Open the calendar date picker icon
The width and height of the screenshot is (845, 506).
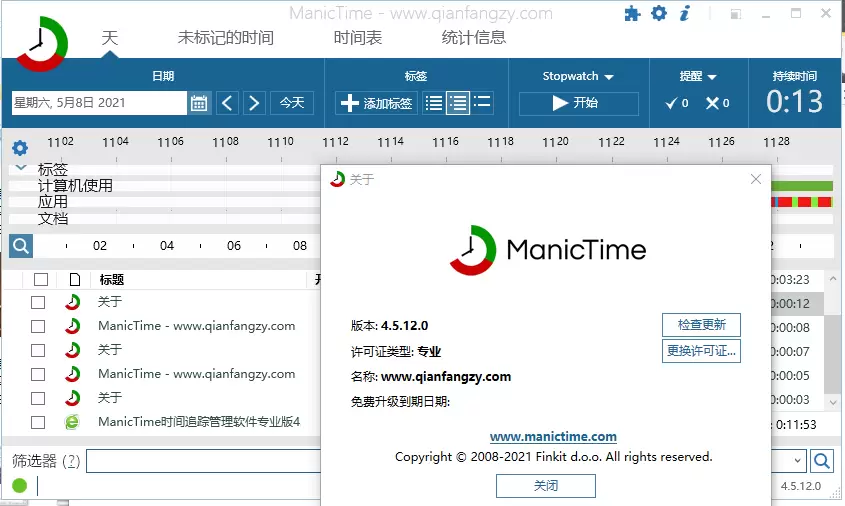[199, 102]
